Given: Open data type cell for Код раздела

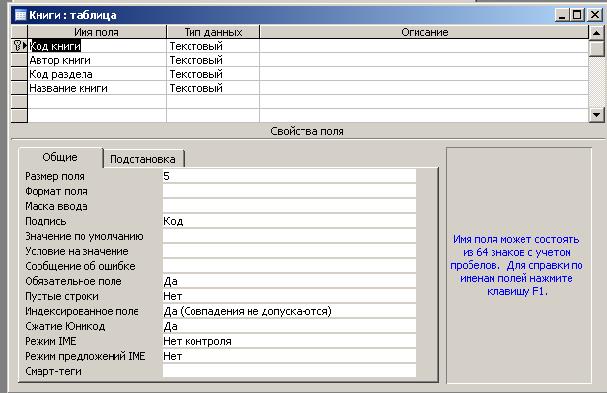Looking at the screenshot, I should pyautogui.click(x=213, y=74).
